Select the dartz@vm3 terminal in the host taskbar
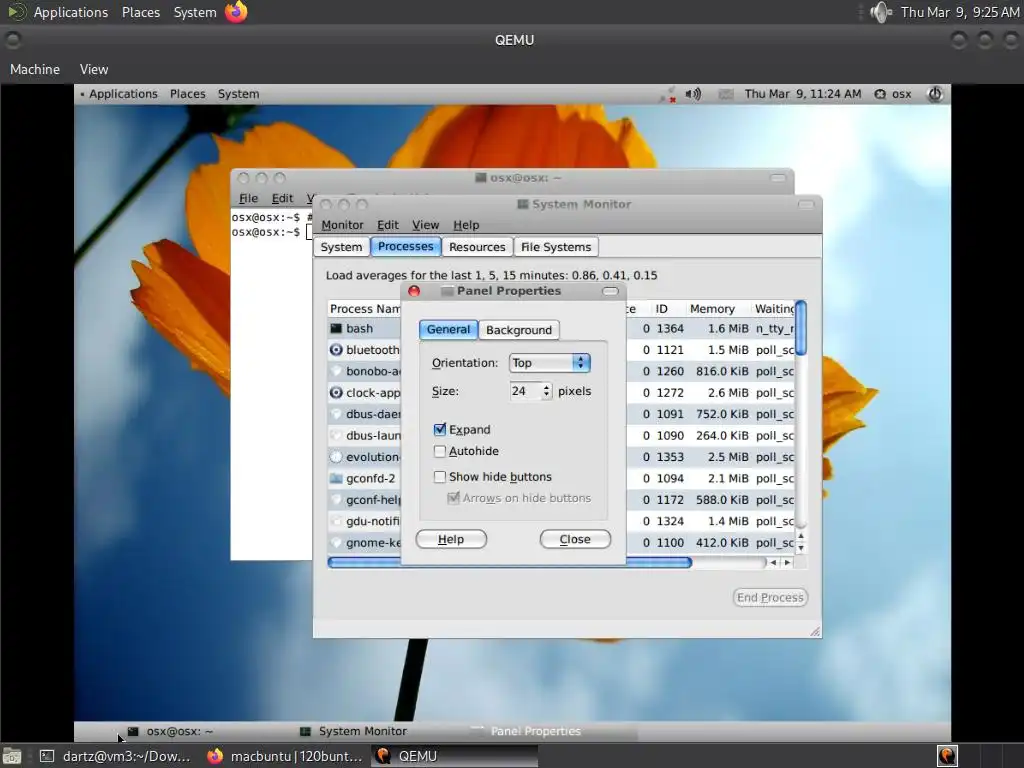The image size is (1024, 768). tap(116, 756)
